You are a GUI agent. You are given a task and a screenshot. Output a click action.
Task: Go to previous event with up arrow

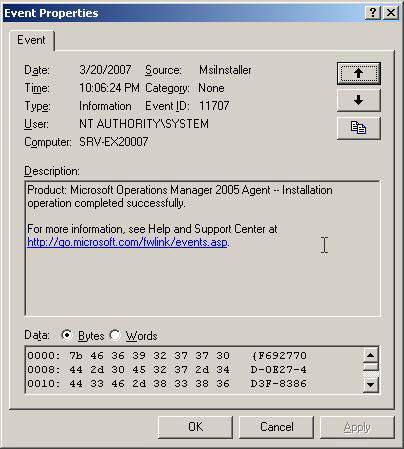click(358, 73)
